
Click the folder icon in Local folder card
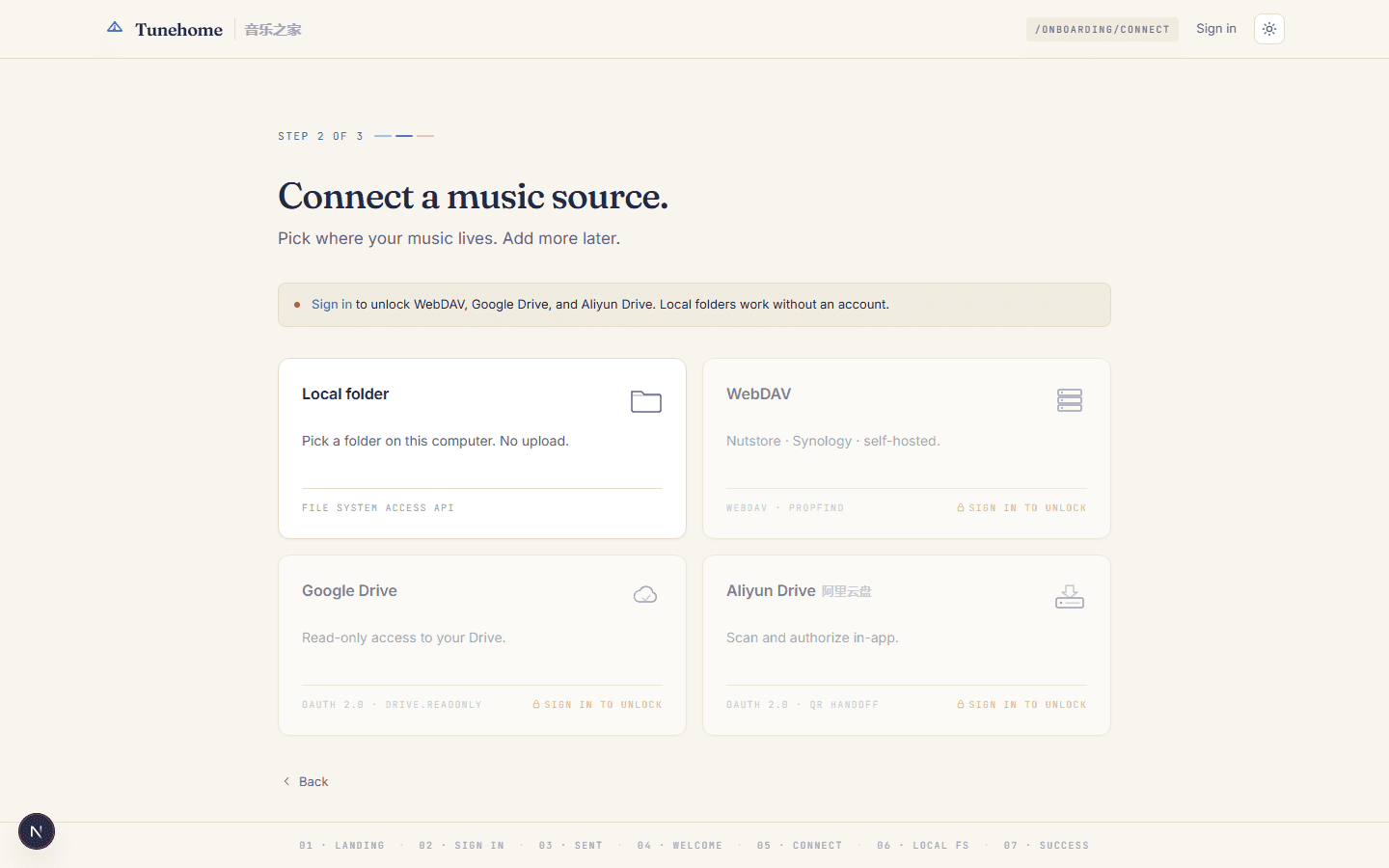point(646,401)
